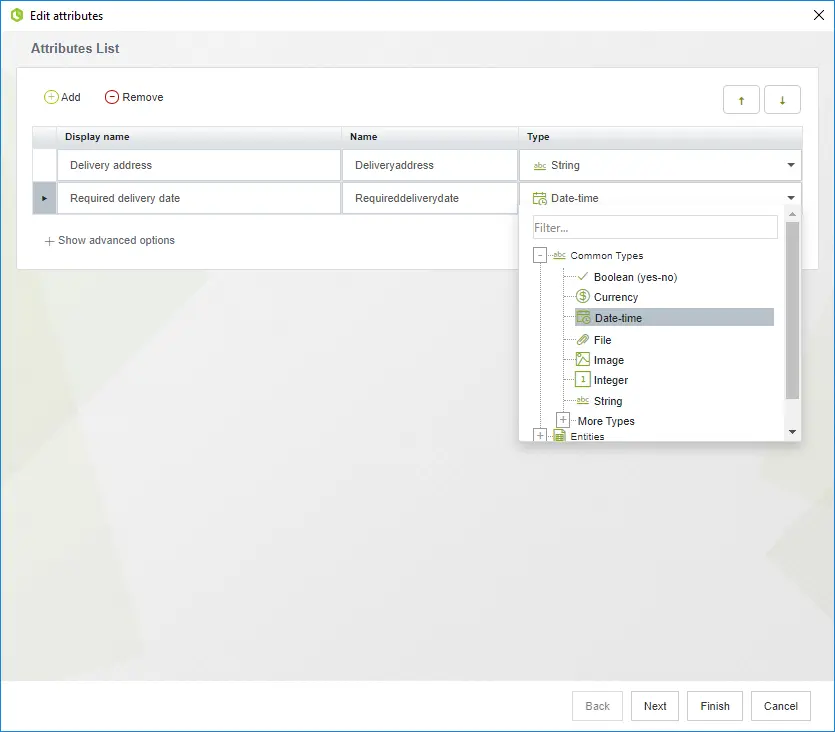Click the Cancel button
The height and width of the screenshot is (732, 835).
(781, 706)
